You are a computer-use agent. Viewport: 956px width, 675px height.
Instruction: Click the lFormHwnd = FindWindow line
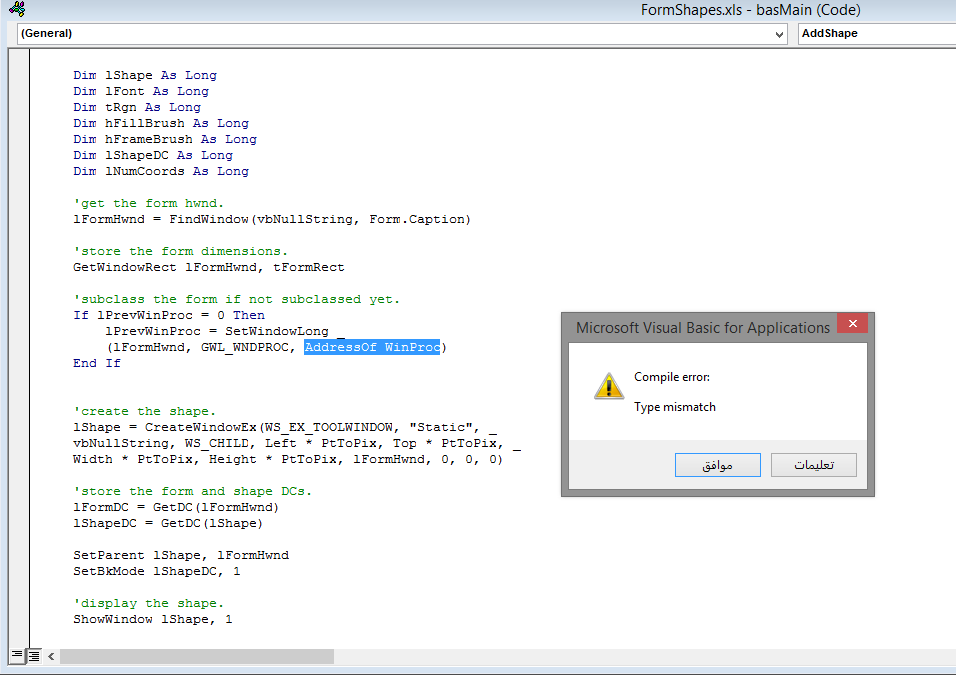[272, 219]
